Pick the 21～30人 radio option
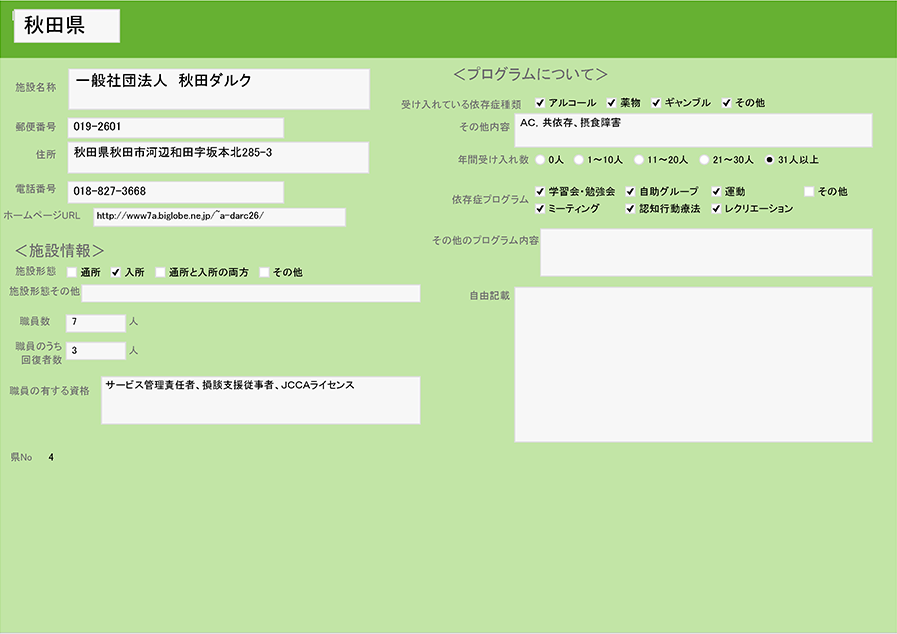This screenshot has width=897, height=634. click(704, 159)
